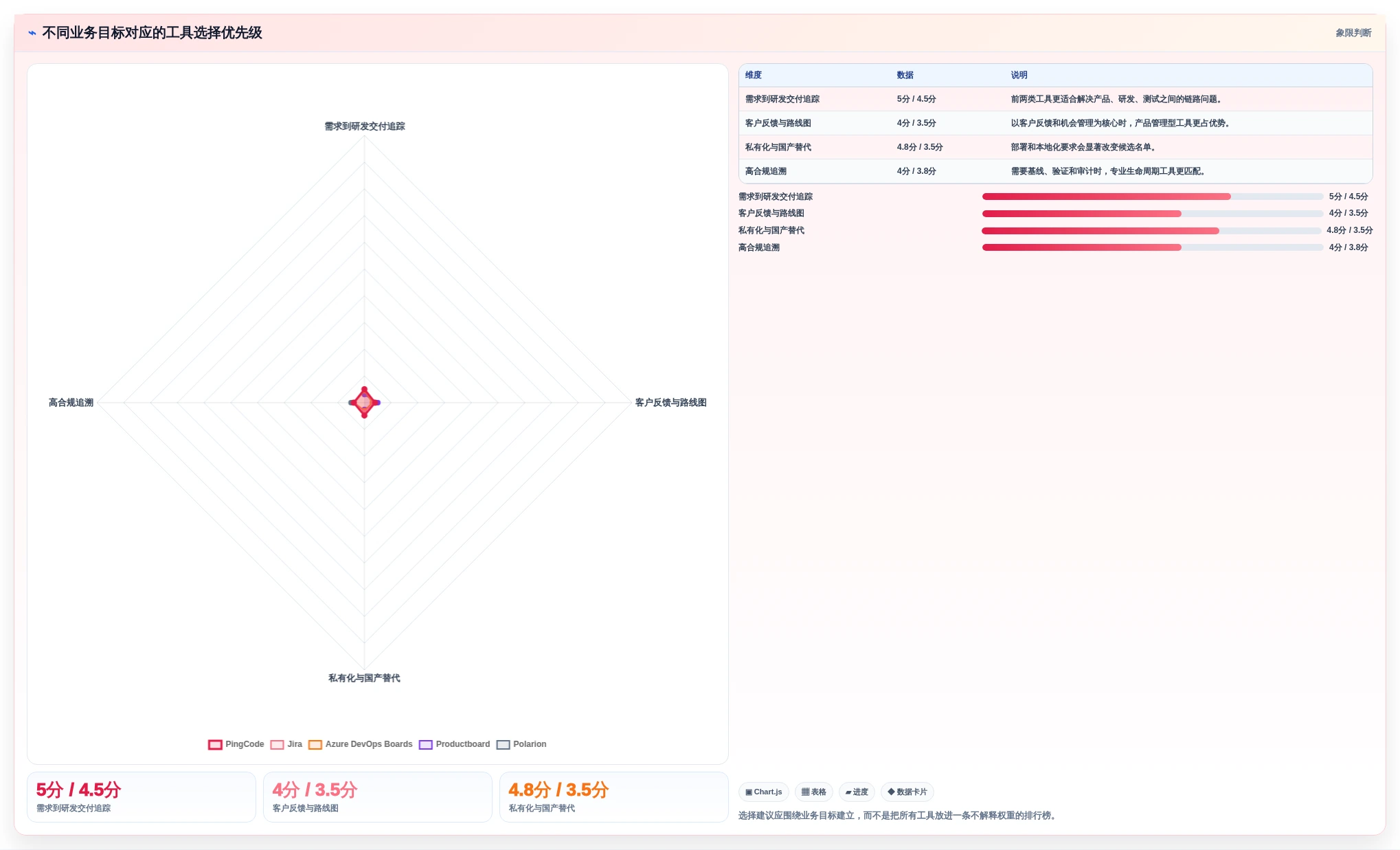Click the 私有化与国产替代 radar axis label

click(x=364, y=678)
